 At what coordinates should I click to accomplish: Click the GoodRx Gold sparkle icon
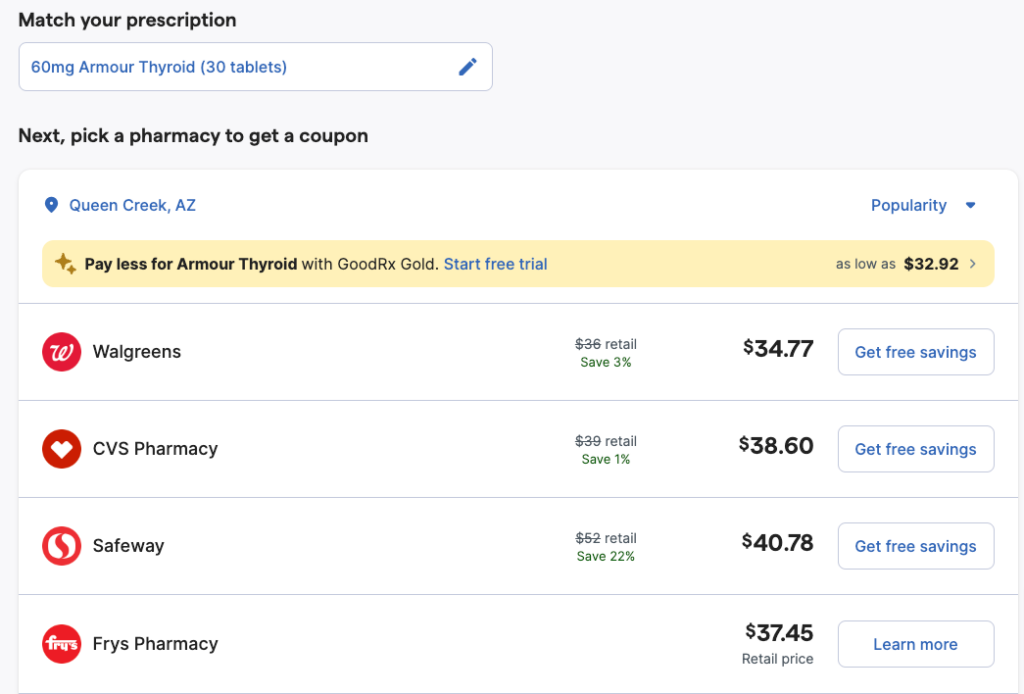[x=65, y=264]
